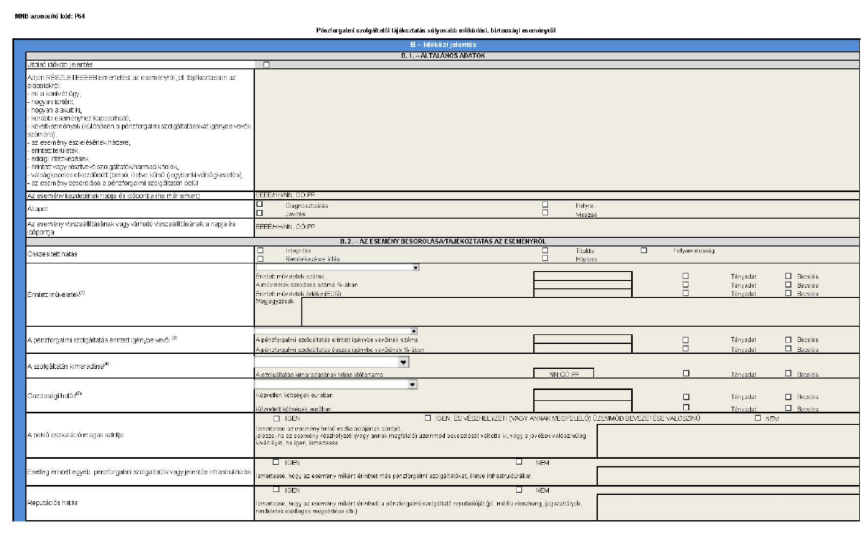This screenshot has height=535, width=868.
Task: Tick Becslés for műveletek értéke (EUR)
Action: 788,293
